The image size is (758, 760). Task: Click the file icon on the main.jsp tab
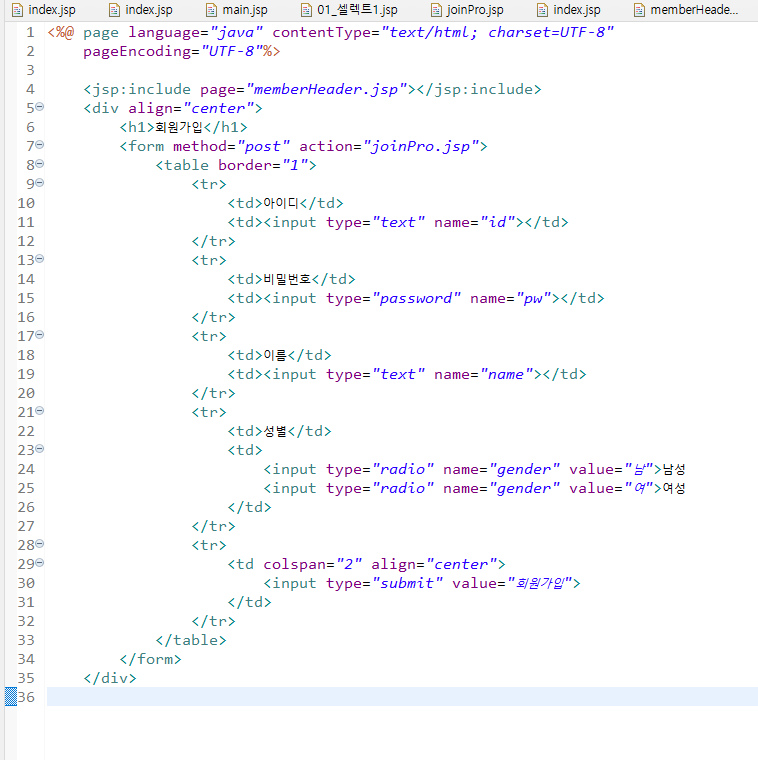pyautogui.click(x=212, y=10)
